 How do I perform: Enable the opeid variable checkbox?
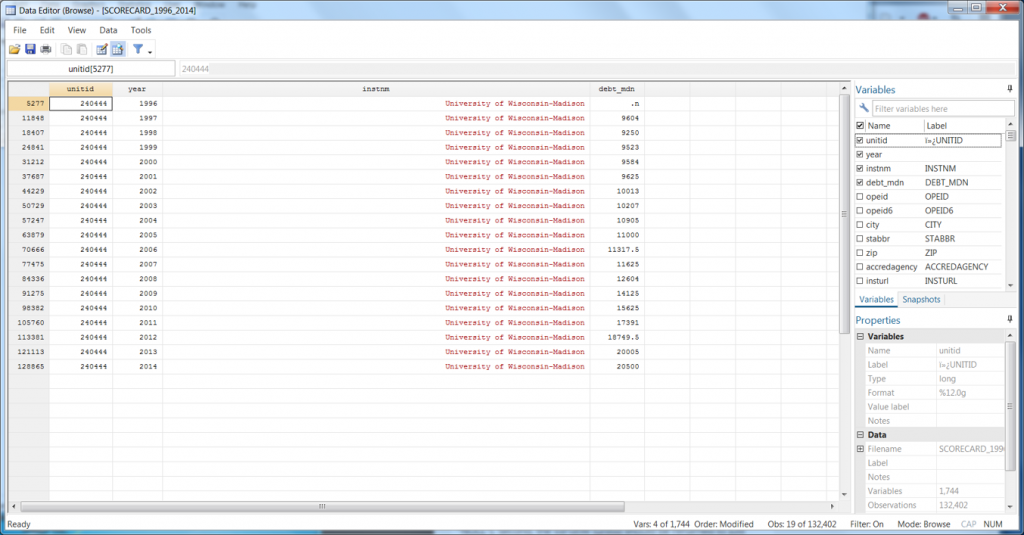click(860, 197)
